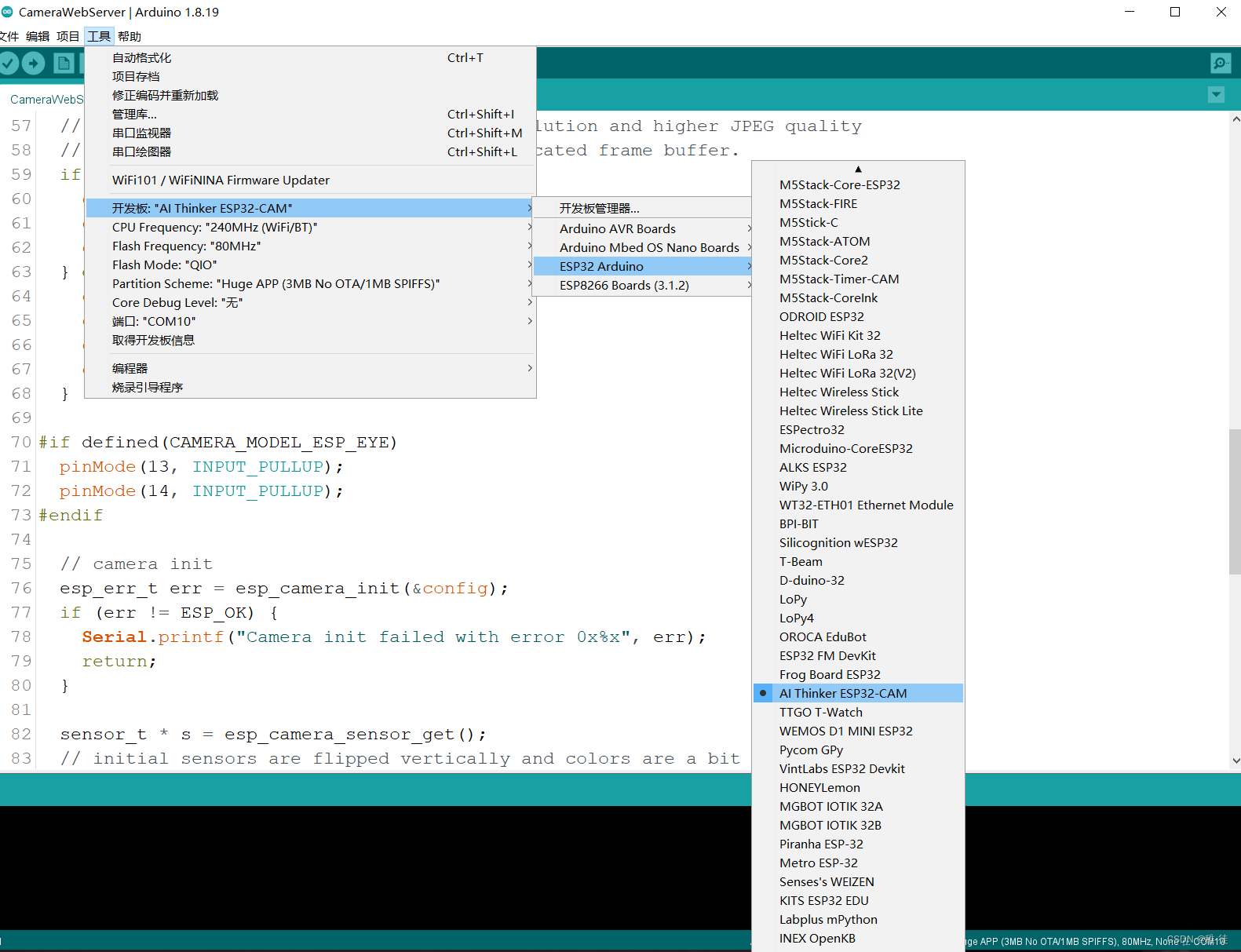Open 开发板管理器... entry
This screenshot has height=952, width=1241.
[642, 208]
